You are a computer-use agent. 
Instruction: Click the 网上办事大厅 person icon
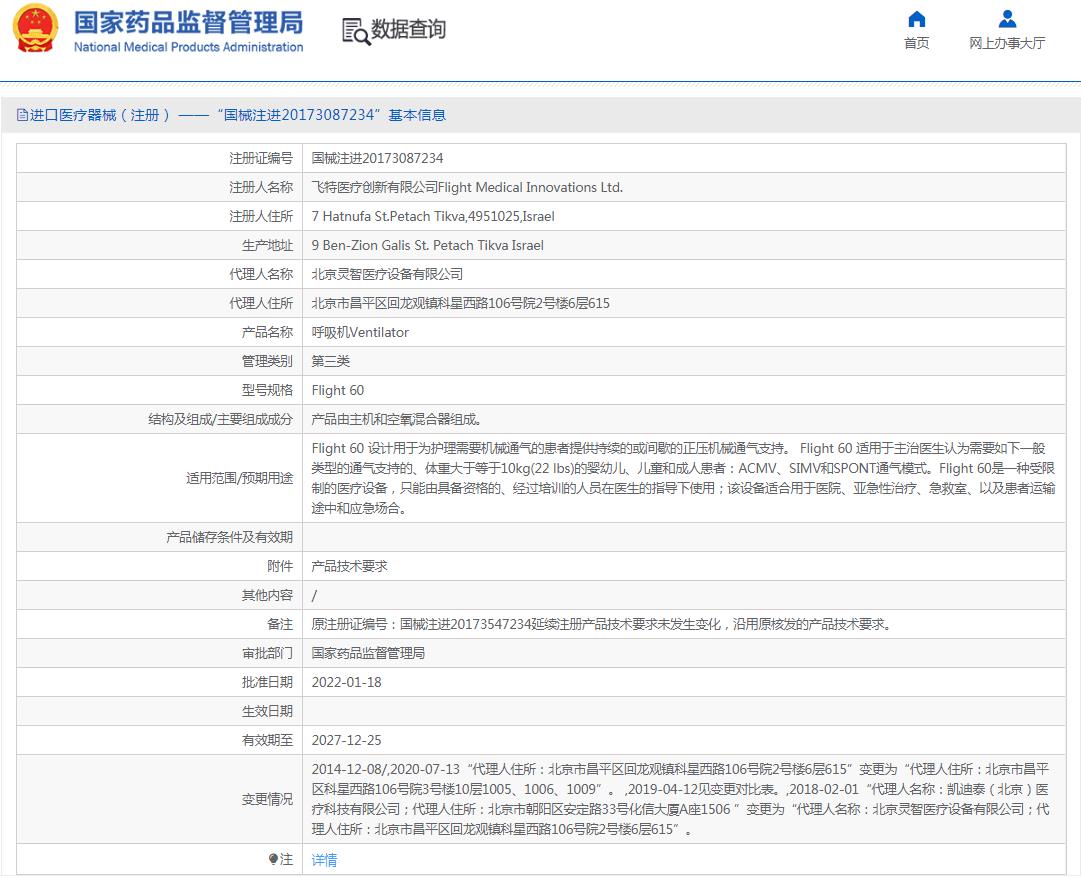(x=1007, y=19)
